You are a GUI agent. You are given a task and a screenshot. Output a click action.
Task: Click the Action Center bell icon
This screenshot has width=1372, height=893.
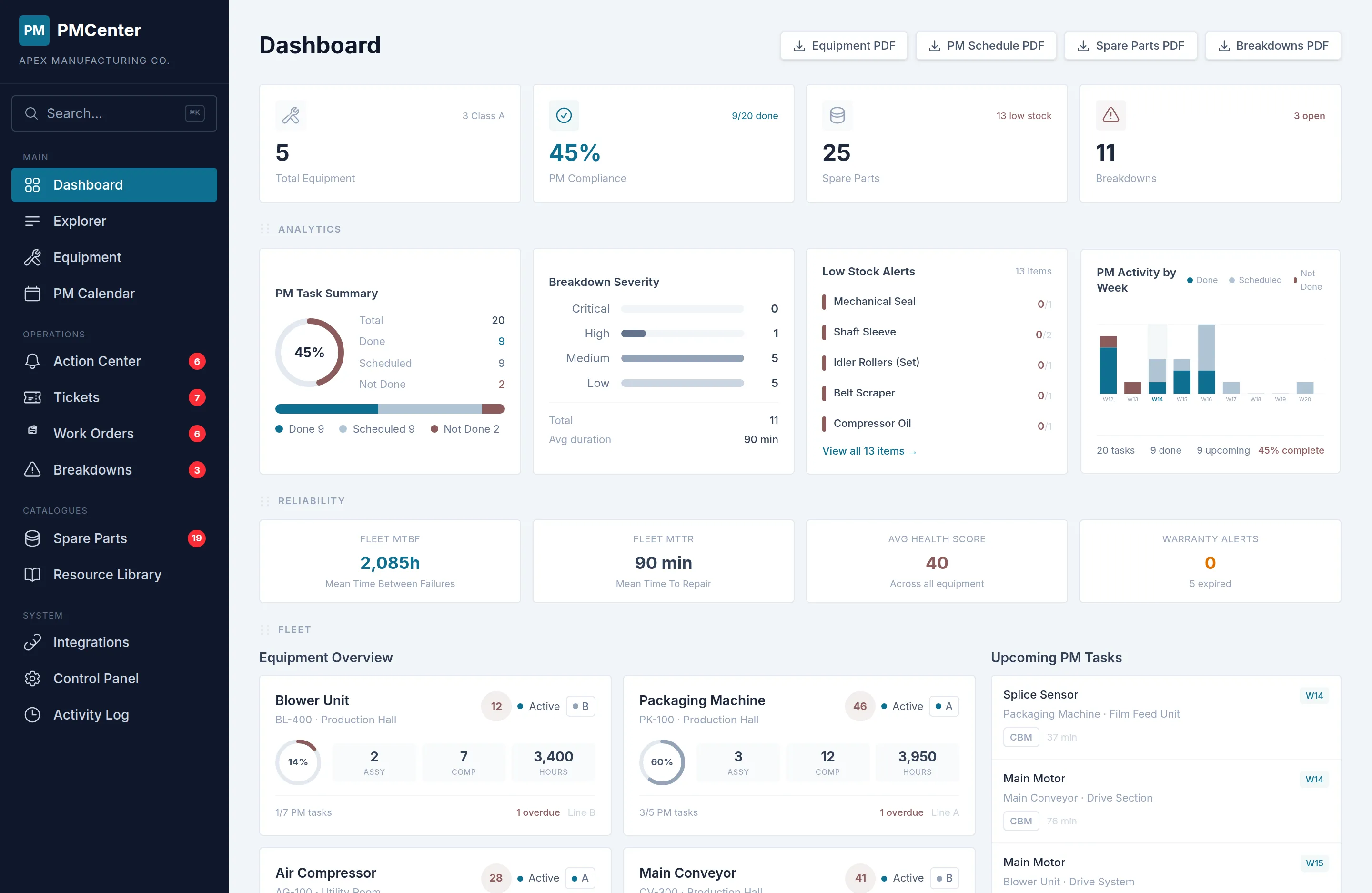pos(32,361)
